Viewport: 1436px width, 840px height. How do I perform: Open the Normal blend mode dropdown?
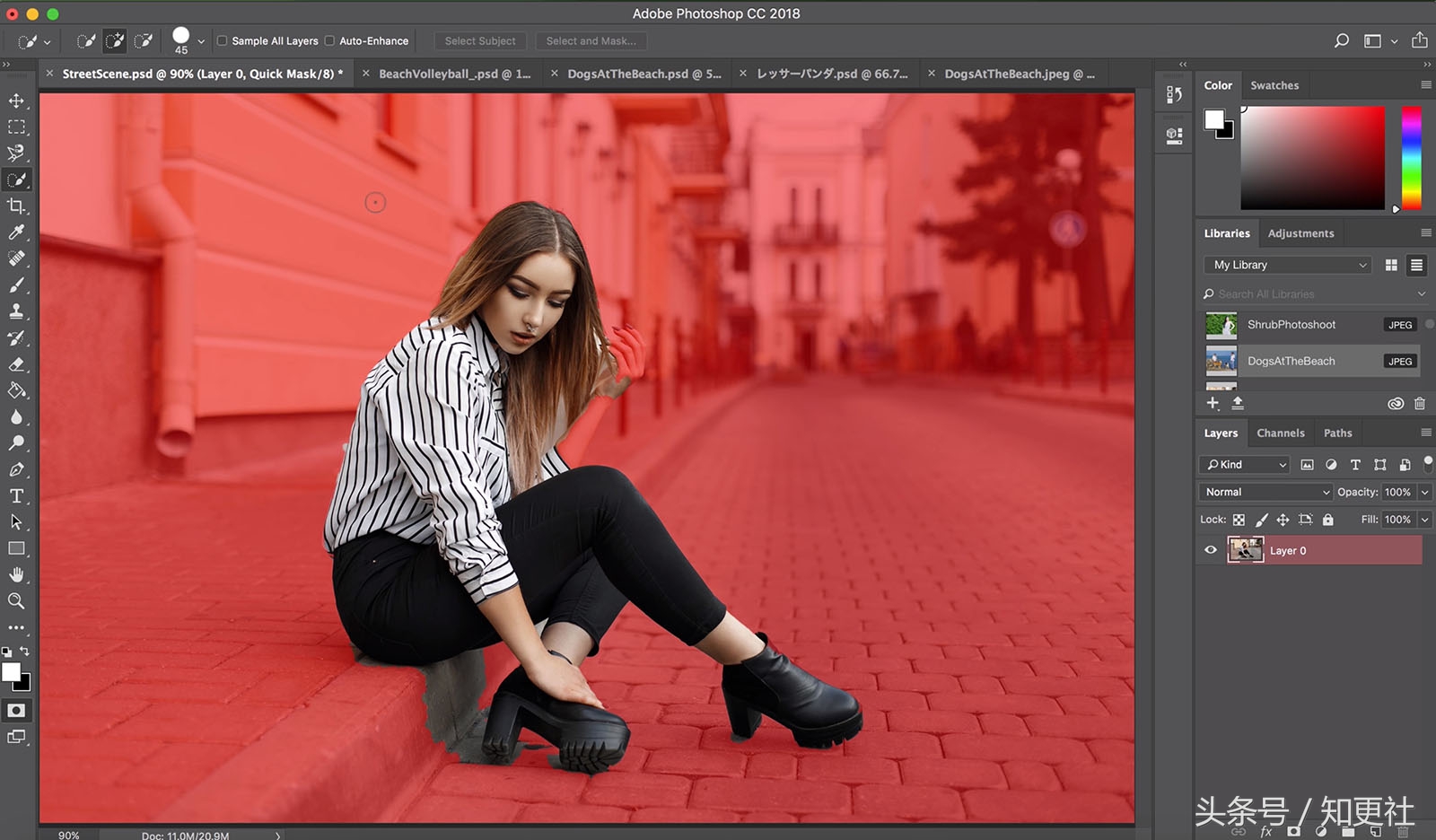tap(1266, 492)
